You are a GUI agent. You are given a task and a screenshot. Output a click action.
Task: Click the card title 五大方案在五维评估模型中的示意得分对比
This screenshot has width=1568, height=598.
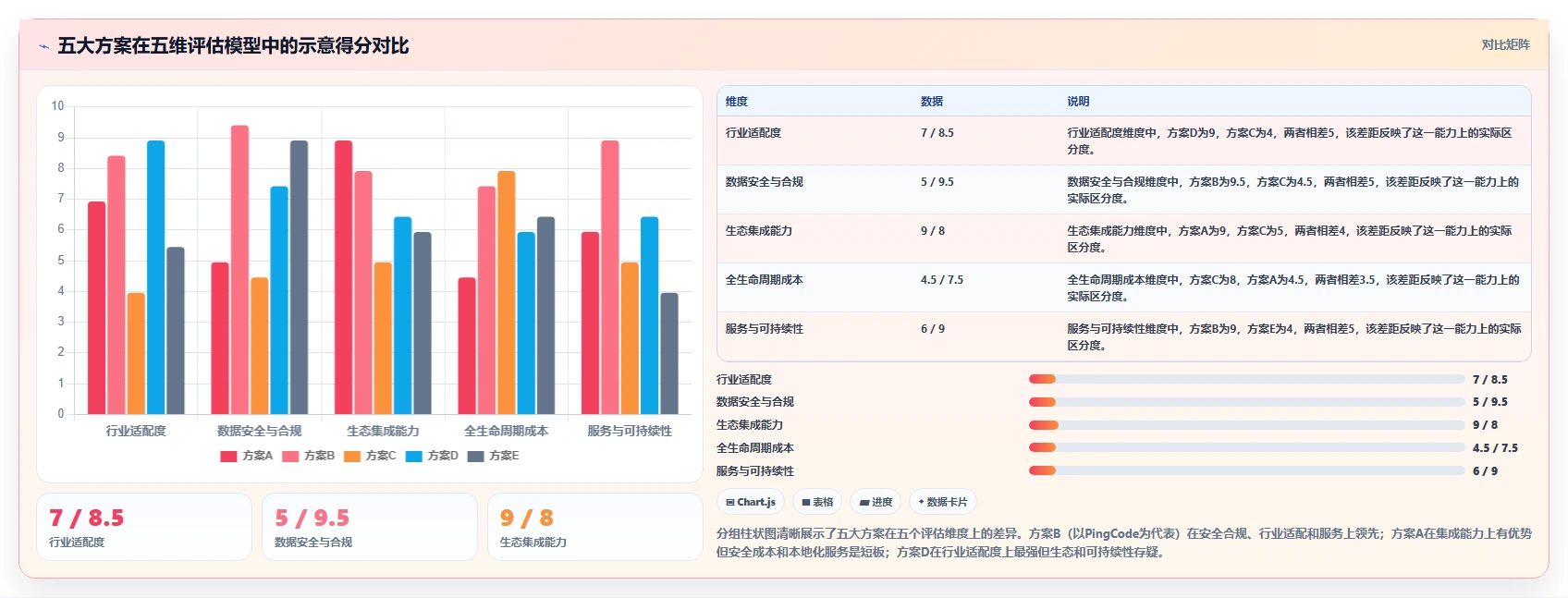(x=233, y=45)
